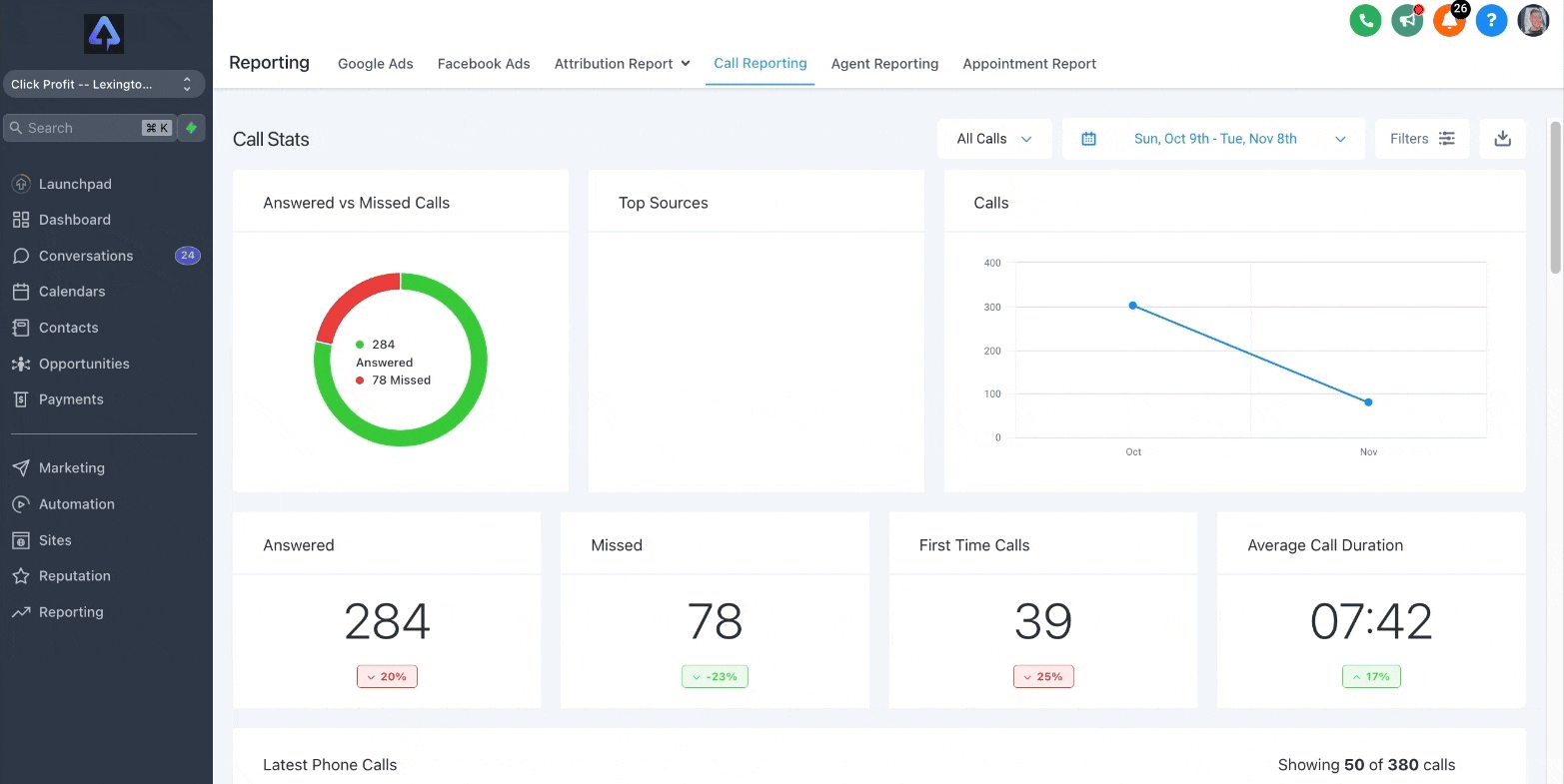
Task: Switch to the Google Ads tab
Action: [375, 64]
